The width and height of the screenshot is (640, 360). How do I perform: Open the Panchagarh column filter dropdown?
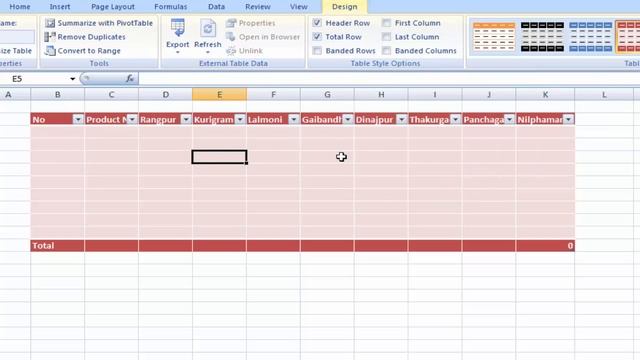pos(509,119)
